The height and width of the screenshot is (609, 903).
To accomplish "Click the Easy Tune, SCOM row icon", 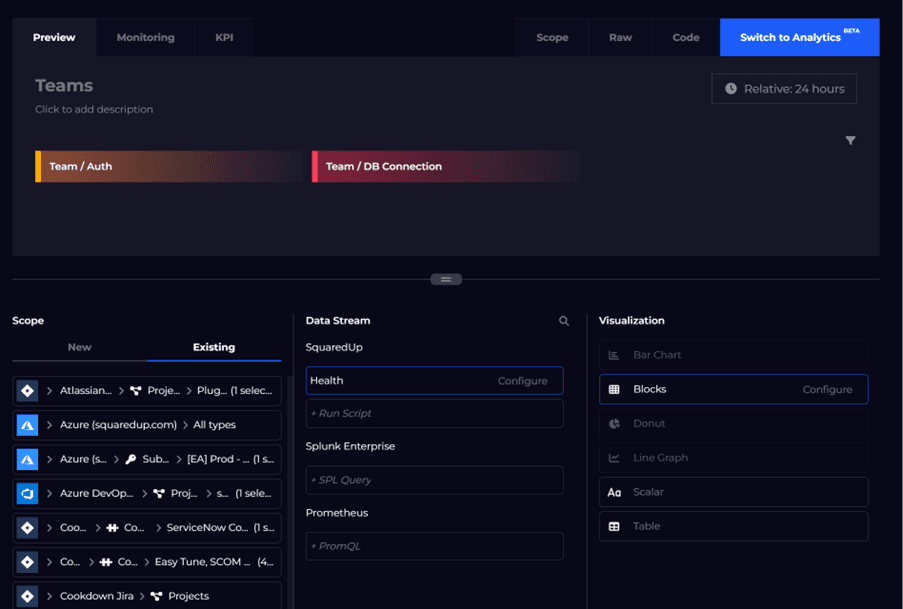I will point(27,562).
